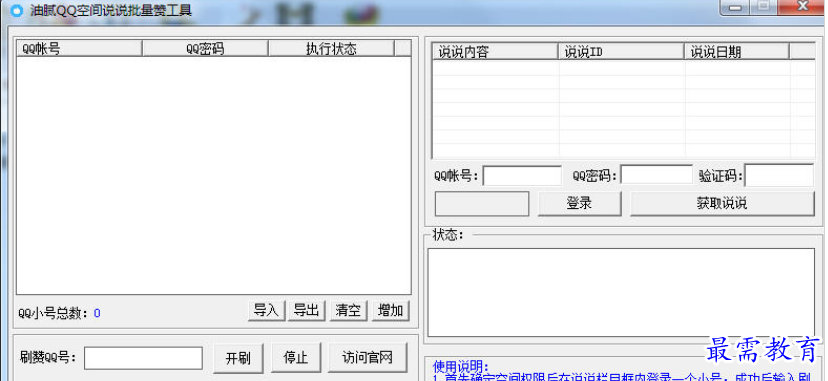Click the 清空 button to clear accounts
The height and width of the screenshot is (381, 828).
pos(349,311)
